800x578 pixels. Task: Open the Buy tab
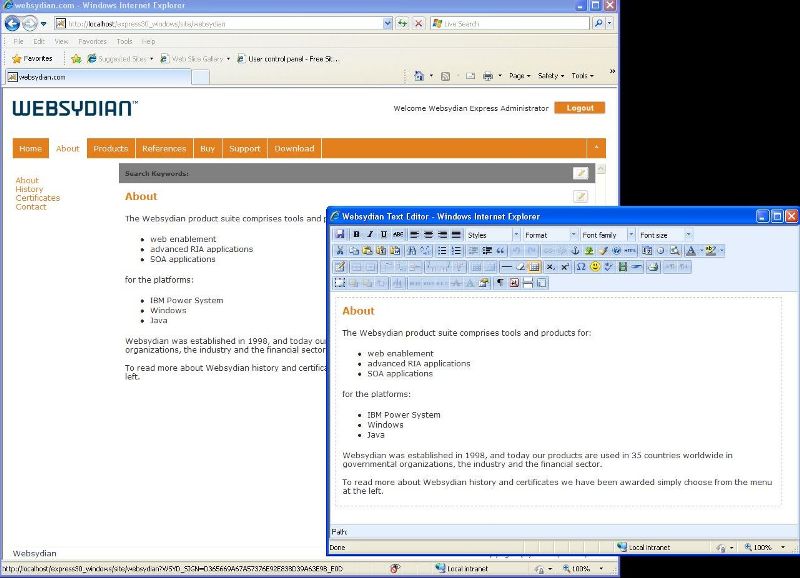coord(208,148)
